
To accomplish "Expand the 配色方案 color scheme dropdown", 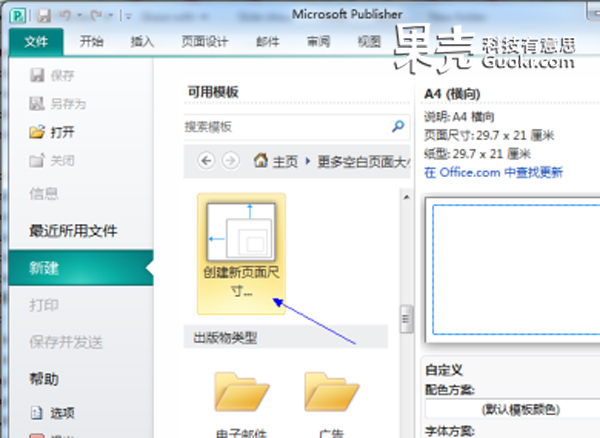I will [510, 409].
